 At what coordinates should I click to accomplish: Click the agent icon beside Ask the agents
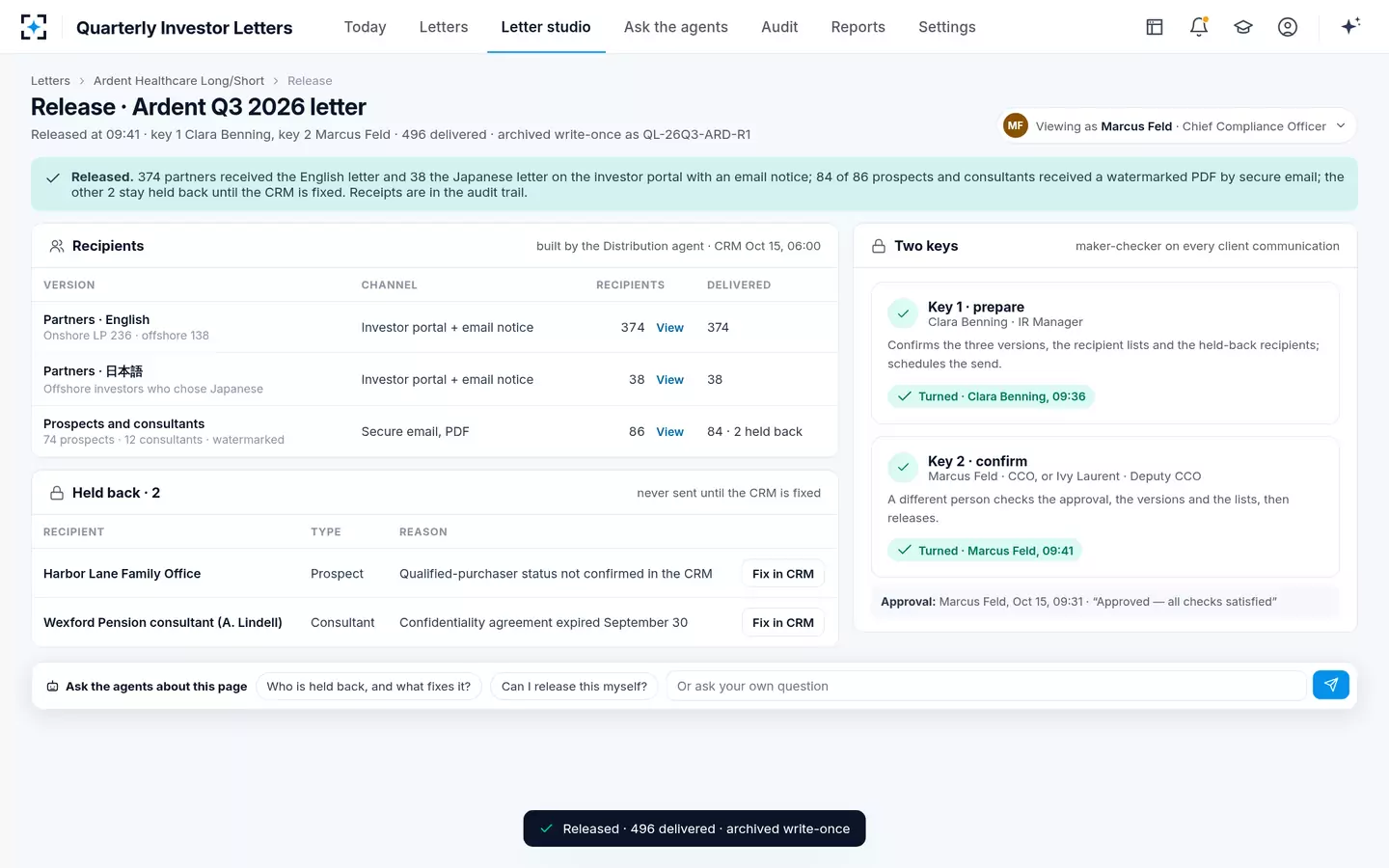(53, 687)
